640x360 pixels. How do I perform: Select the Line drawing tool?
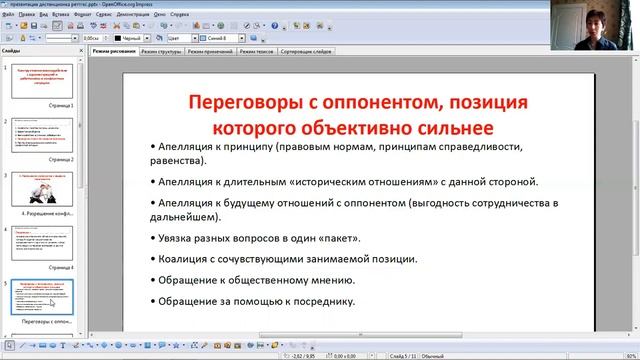pyautogui.click(x=22, y=345)
